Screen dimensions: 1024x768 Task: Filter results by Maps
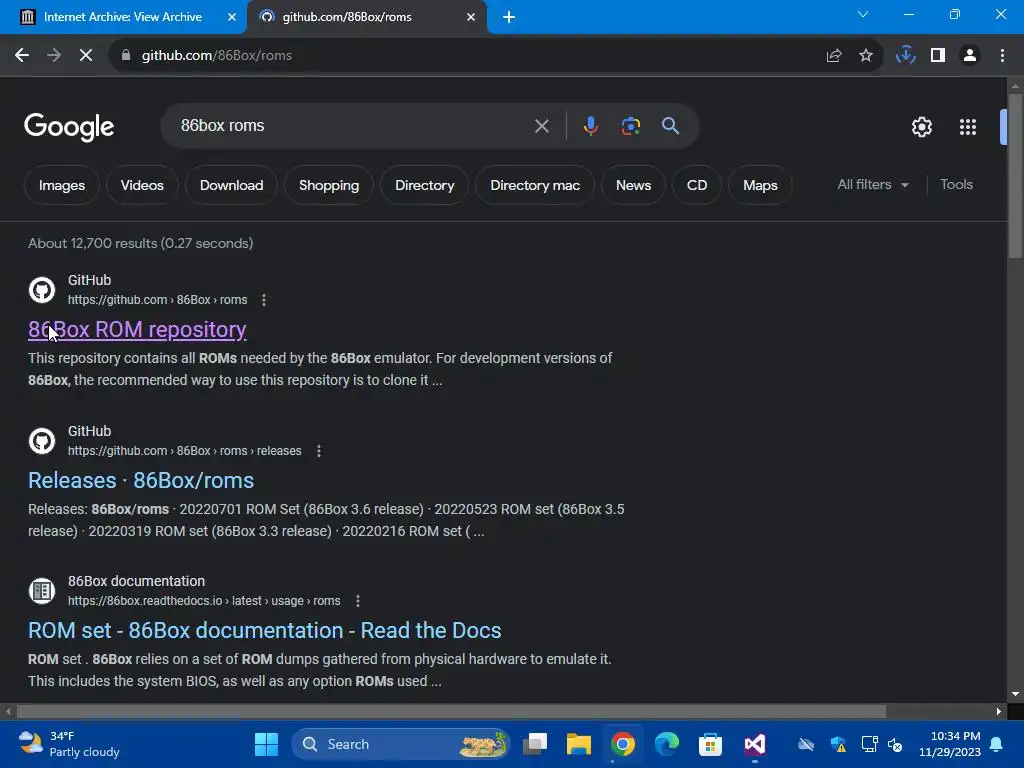[760, 185]
